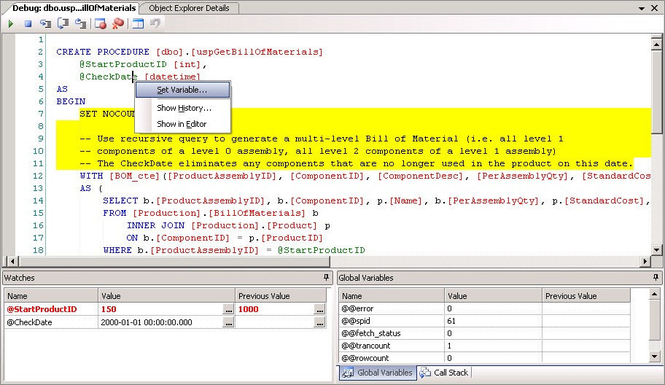Switch to the Call Stack tab

point(444,373)
